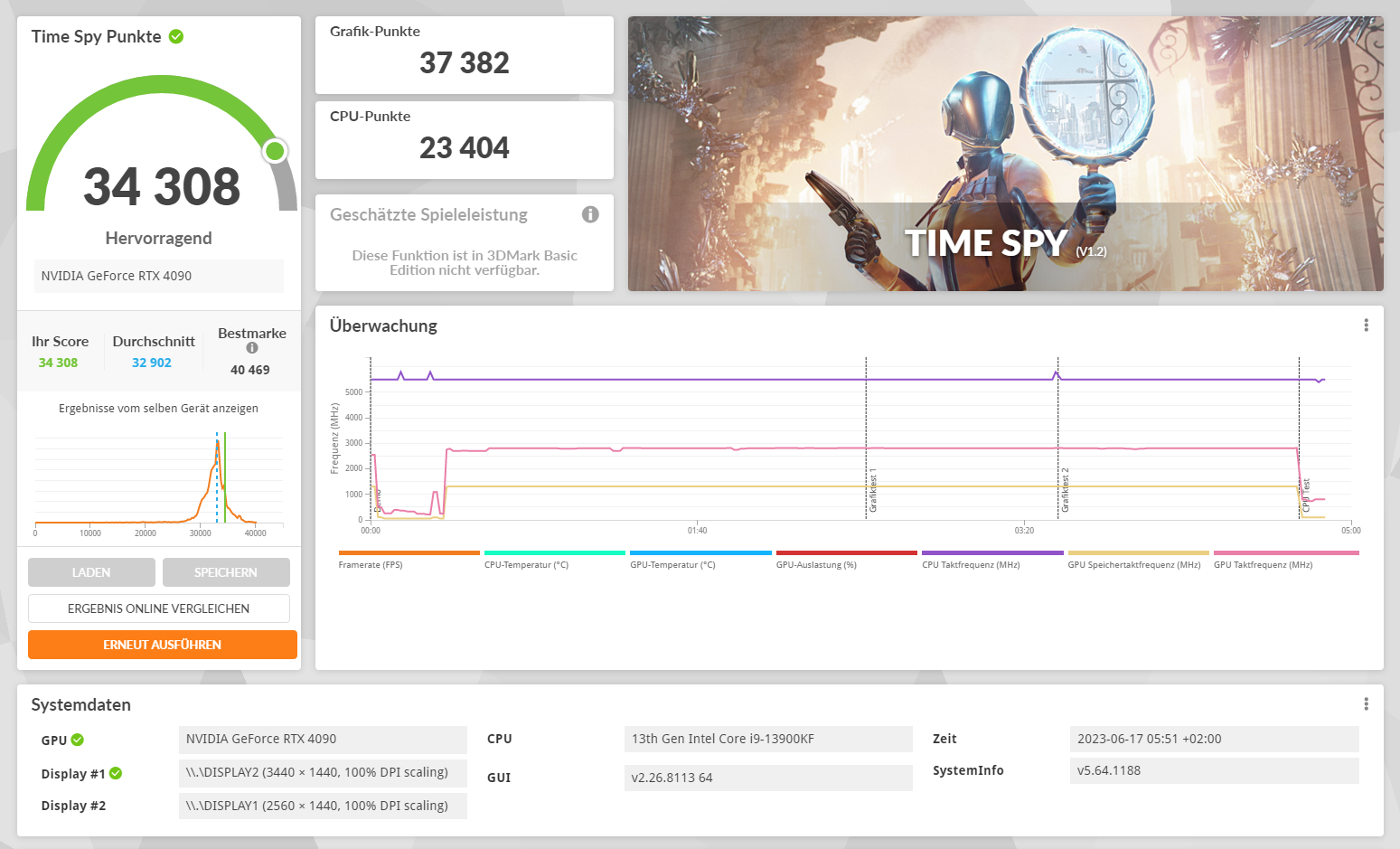The width and height of the screenshot is (1400, 849).
Task: Click the Grafik-Punkte value 37 382
Action: (465, 62)
